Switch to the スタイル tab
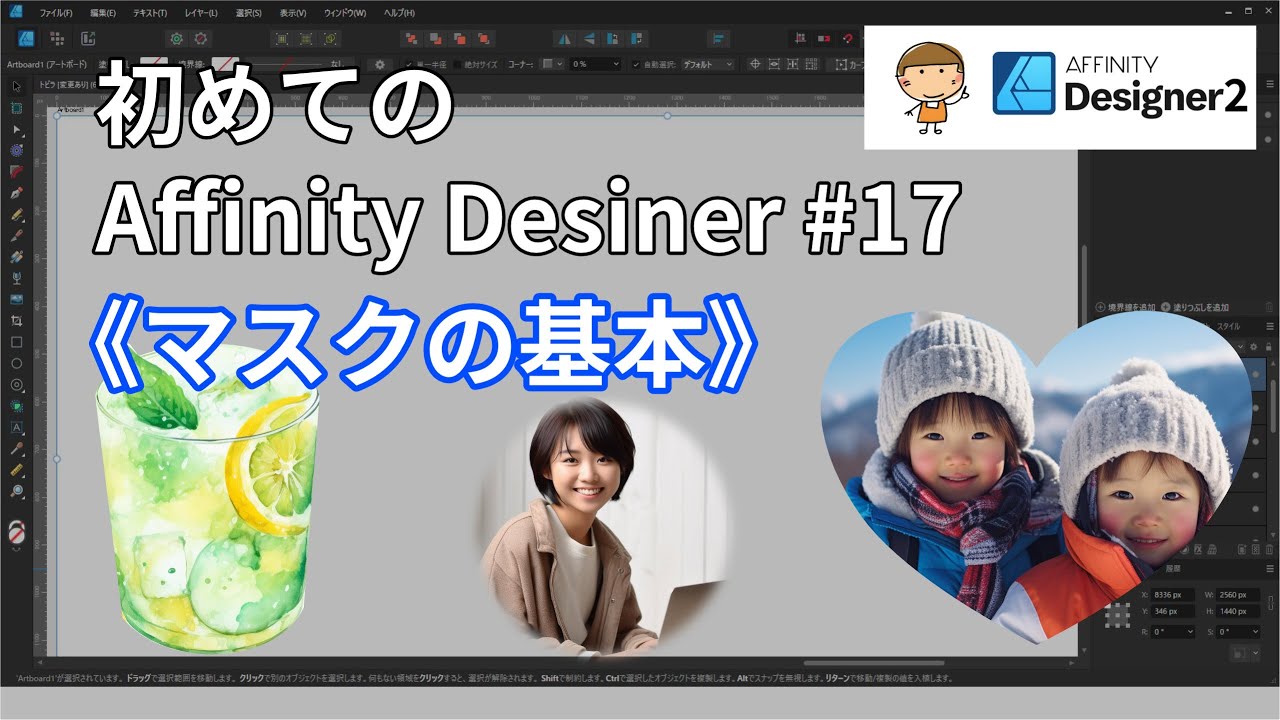 1227,326
